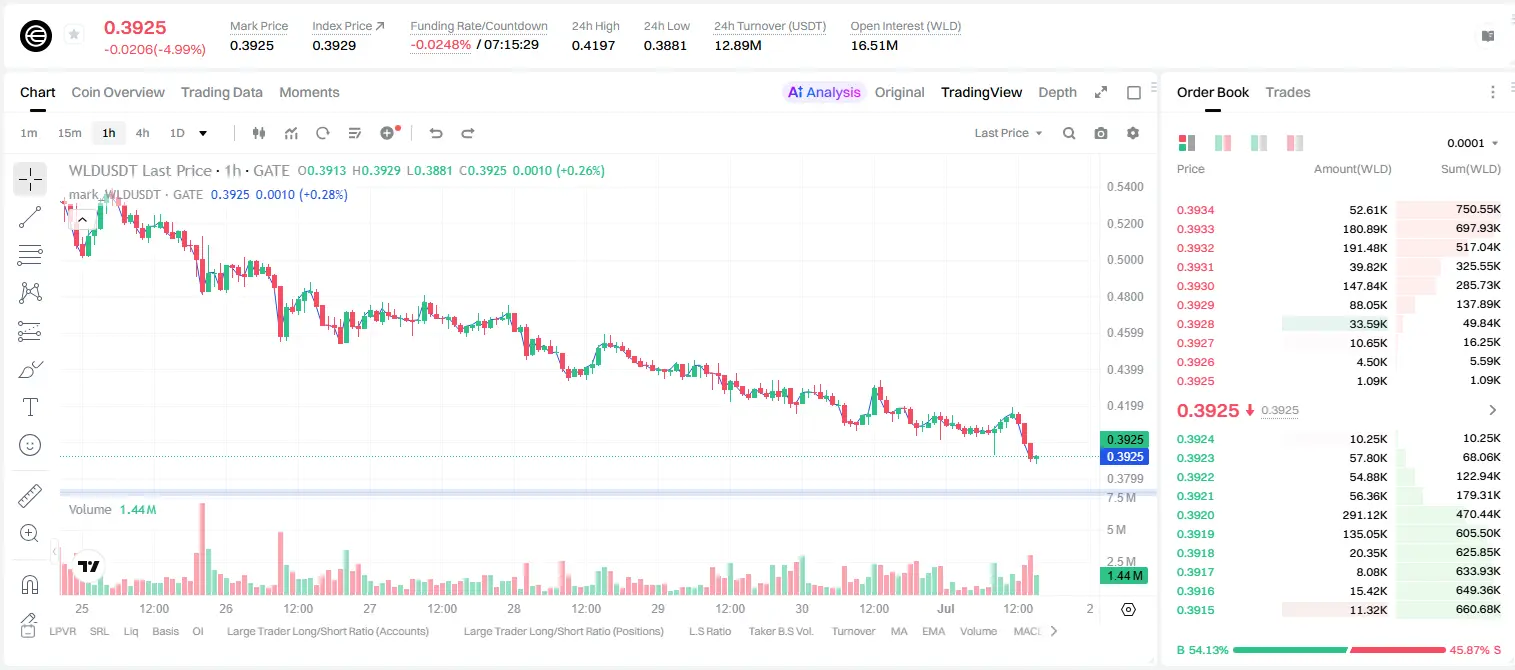Select the 0.3920 bid price row
The image size is (1515, 670).
[x=1338, y=515]
